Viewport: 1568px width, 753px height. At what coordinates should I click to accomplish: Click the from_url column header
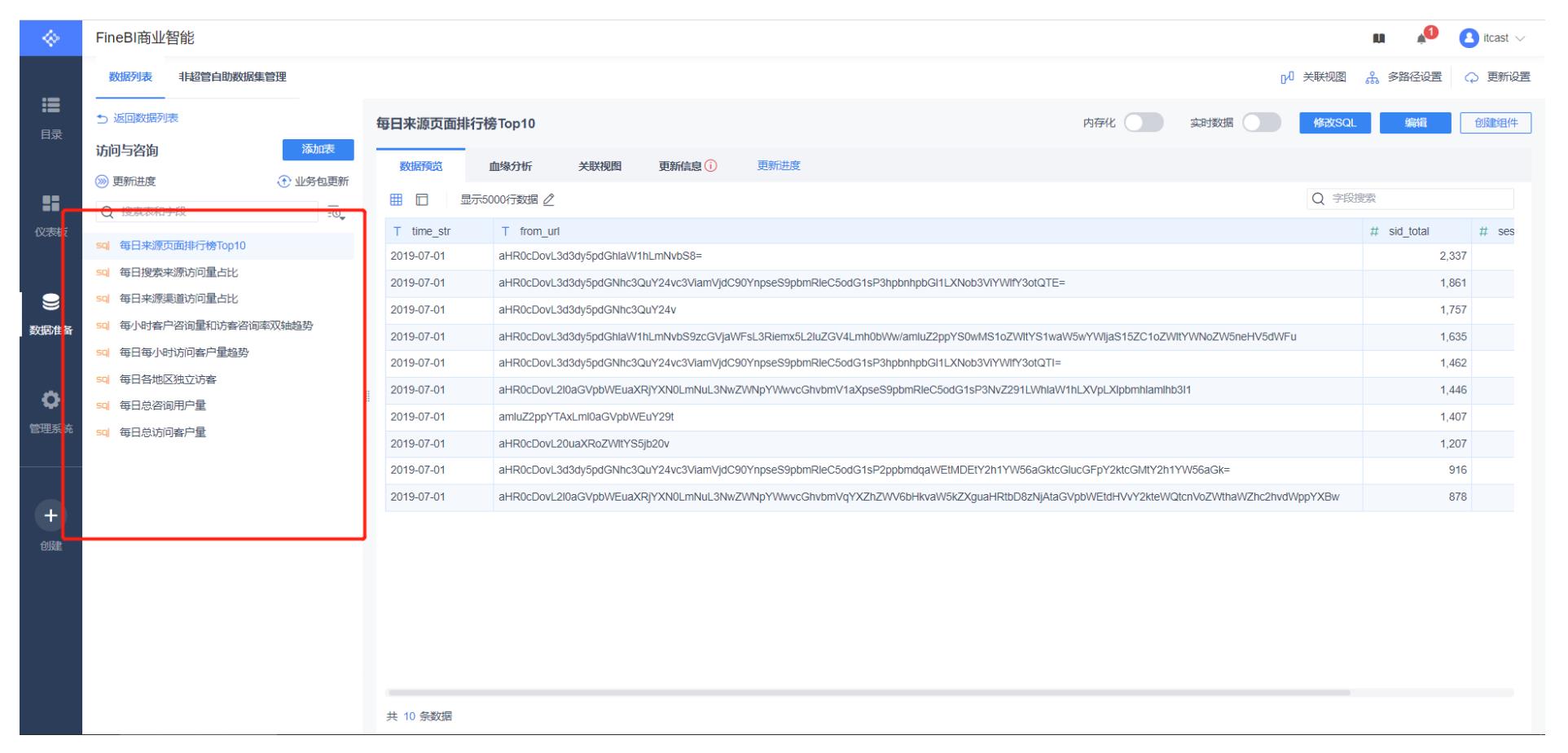pos(928,231)
